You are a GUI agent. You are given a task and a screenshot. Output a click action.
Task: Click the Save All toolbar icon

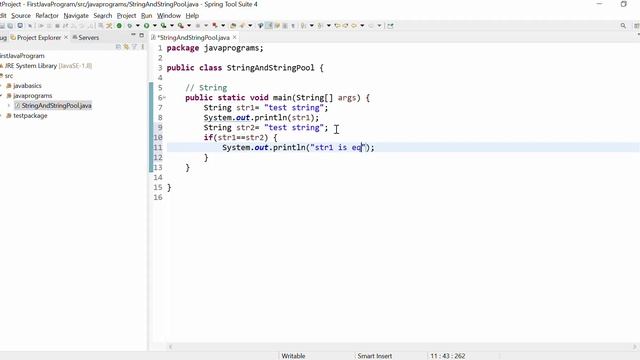click(x=10, y=26)
